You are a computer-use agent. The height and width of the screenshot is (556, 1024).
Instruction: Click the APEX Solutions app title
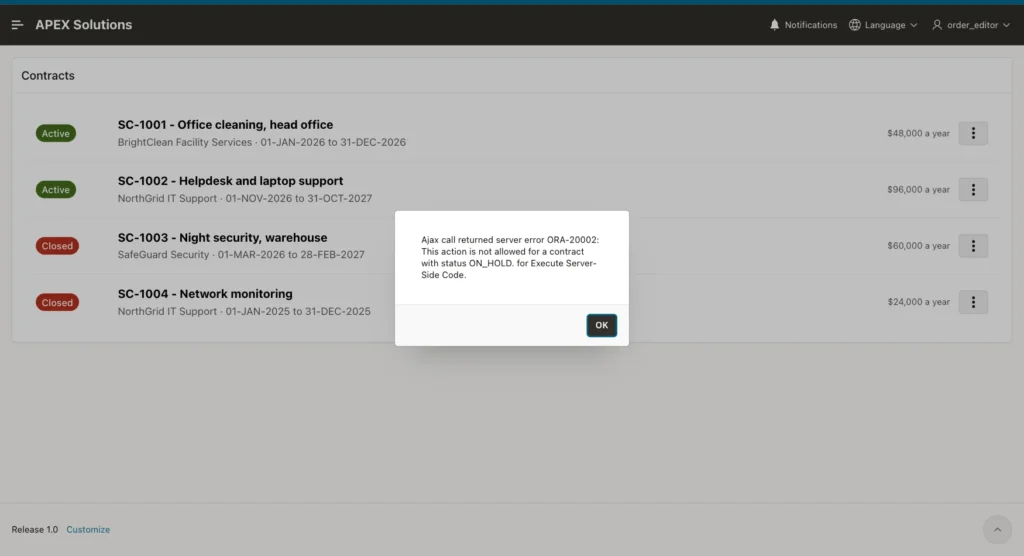pyautogui.click(x=84, y=25)
